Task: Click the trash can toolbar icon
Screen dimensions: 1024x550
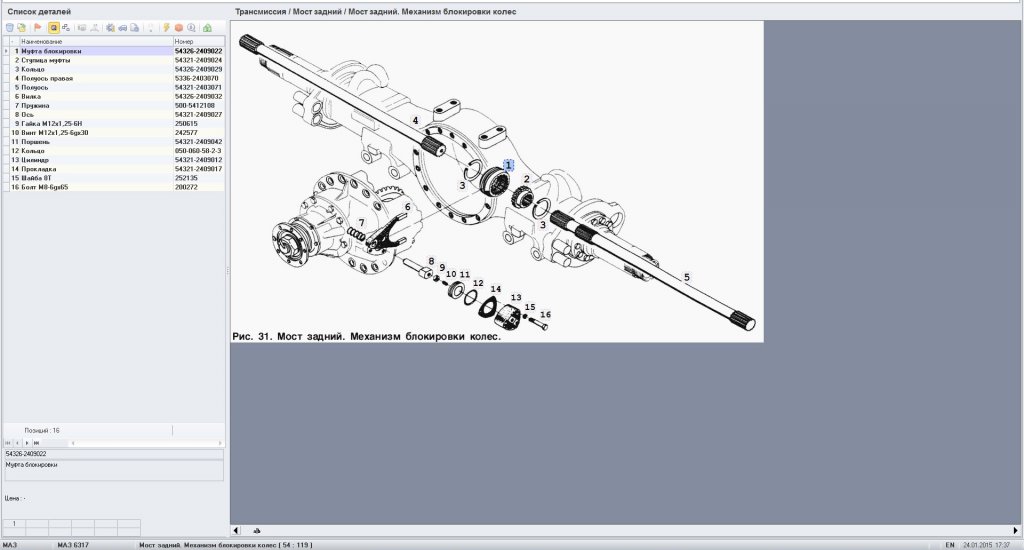Action: point(10,27)
